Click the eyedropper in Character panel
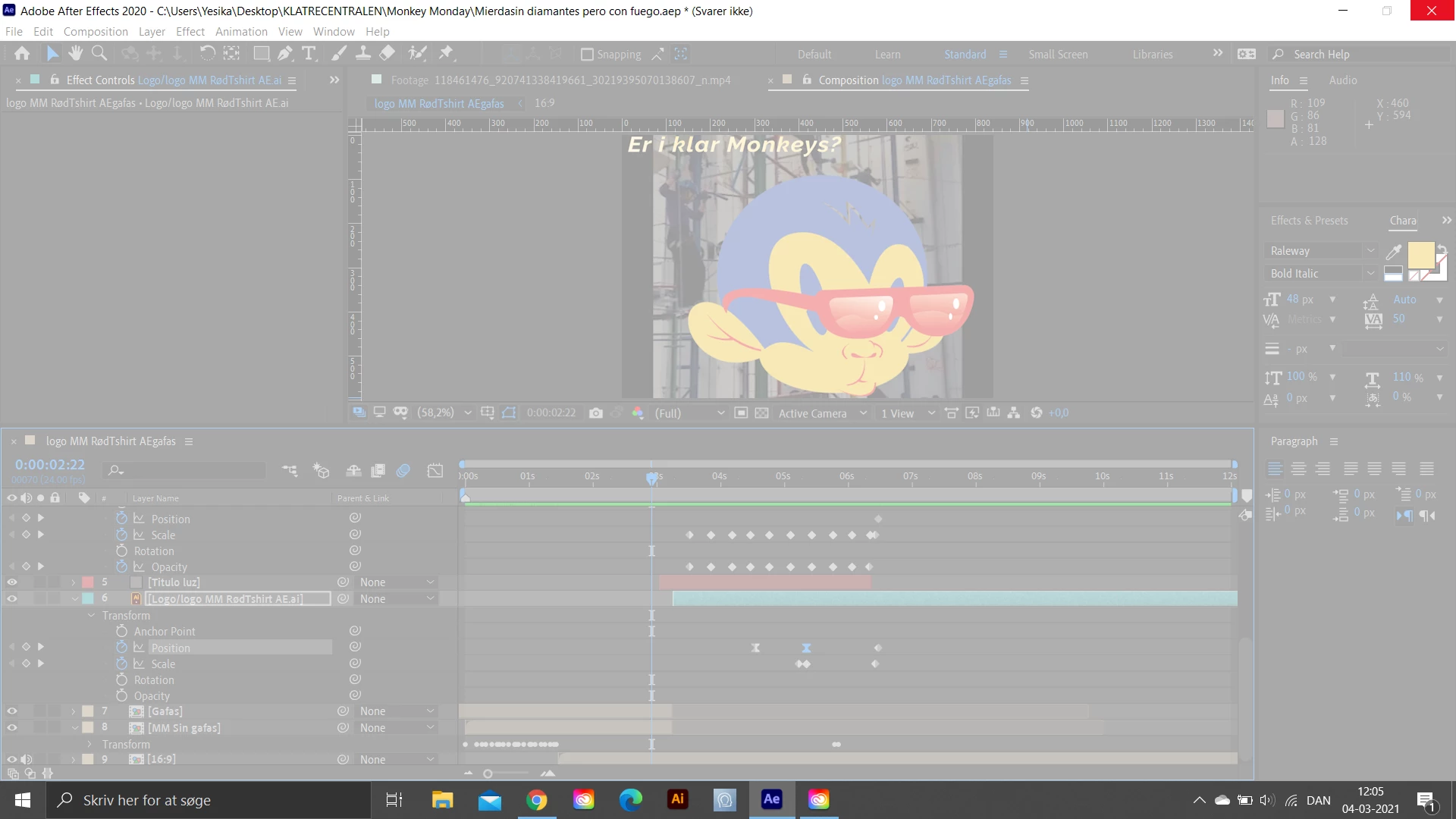Image resolution: width=1456 pixels, height=819 pixels. (x=1393, y=252)
